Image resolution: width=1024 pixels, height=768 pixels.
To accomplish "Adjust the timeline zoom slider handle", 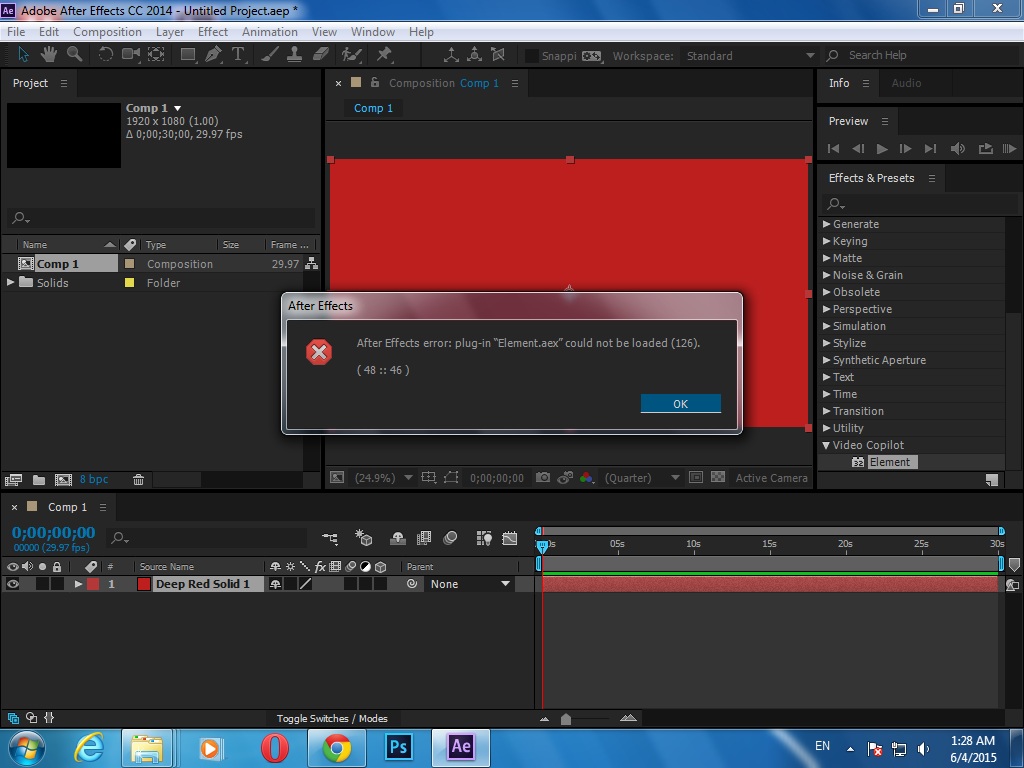I will [566, 719].
